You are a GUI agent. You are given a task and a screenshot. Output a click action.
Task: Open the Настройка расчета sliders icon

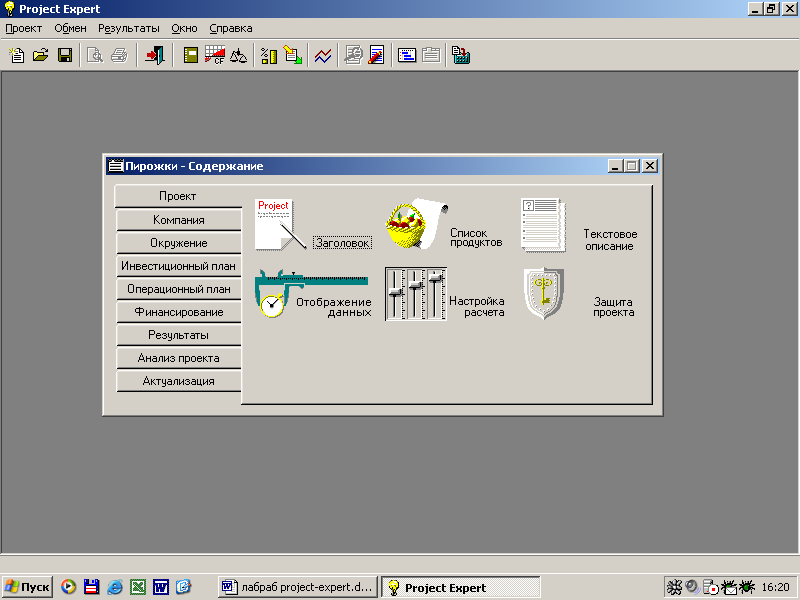[416, 294]
